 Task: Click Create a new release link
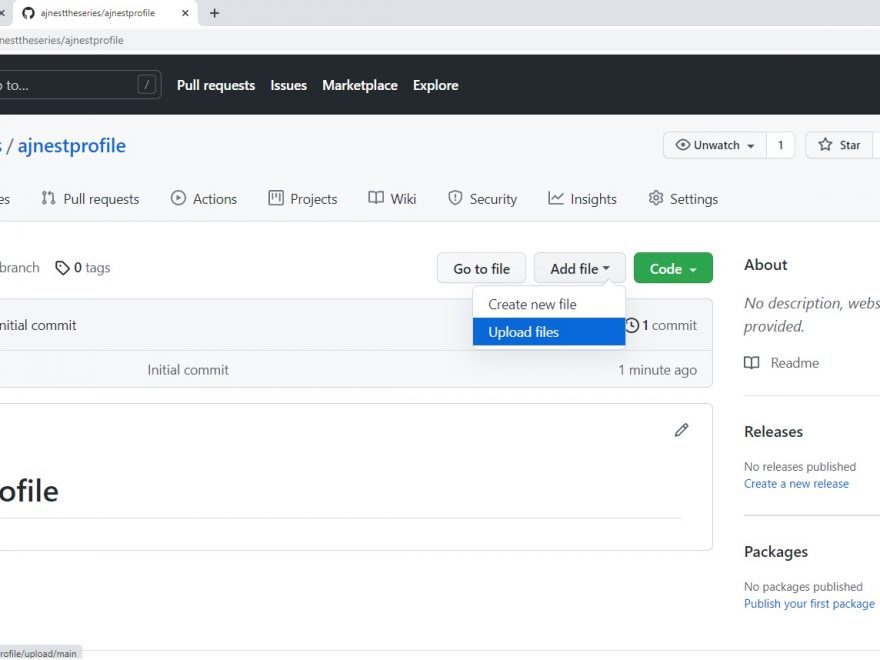[x=796, y=484]
